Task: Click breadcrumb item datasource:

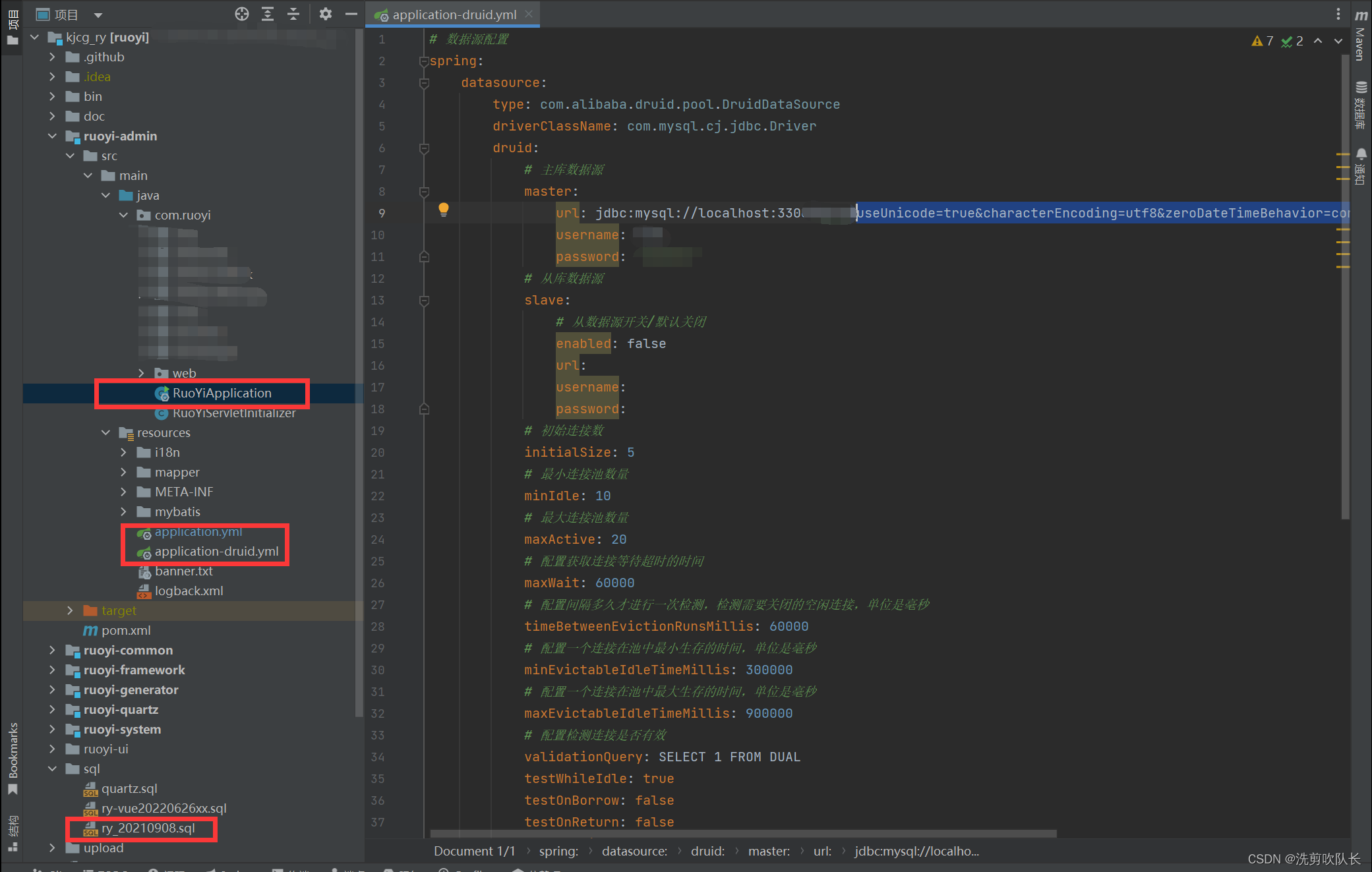Action: click(634, 851)
